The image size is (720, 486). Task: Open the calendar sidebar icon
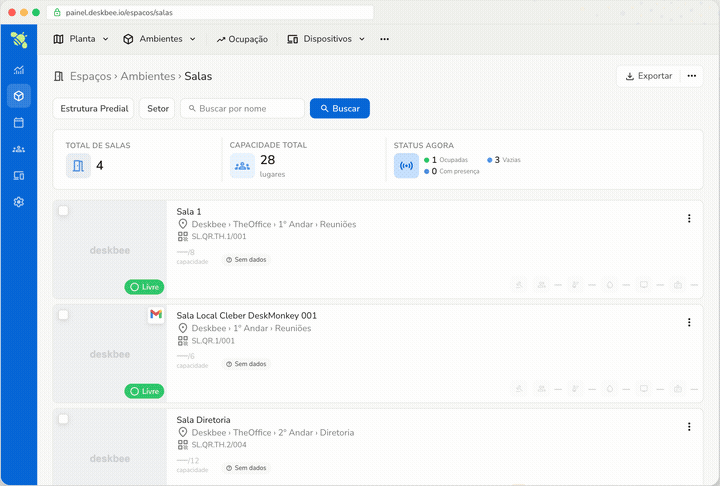(x=19, y=123)
